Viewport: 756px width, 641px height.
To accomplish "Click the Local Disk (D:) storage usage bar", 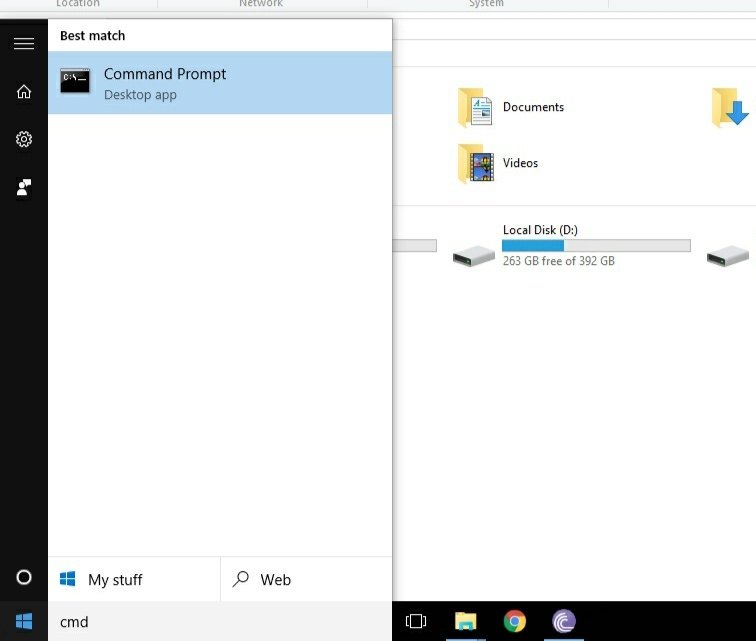I will (596, 246).
